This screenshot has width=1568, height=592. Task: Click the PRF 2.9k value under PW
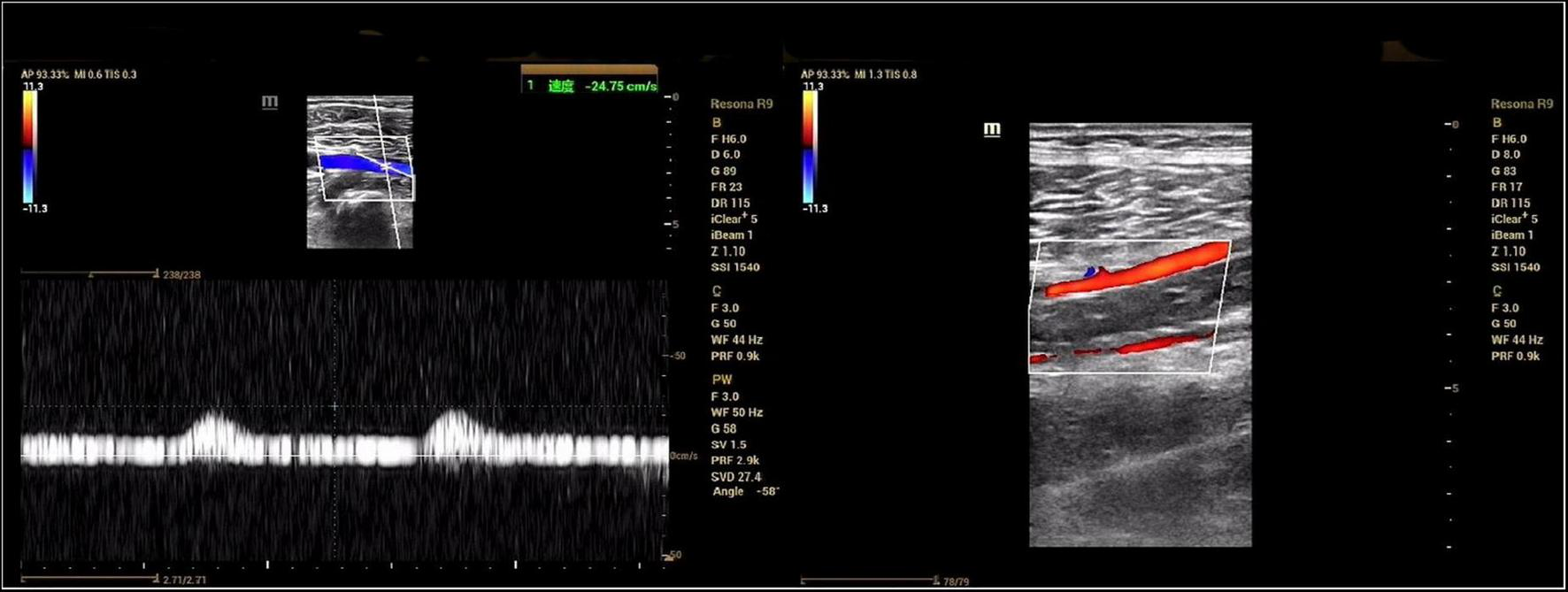pyautogui.click(x=734, y=460)
